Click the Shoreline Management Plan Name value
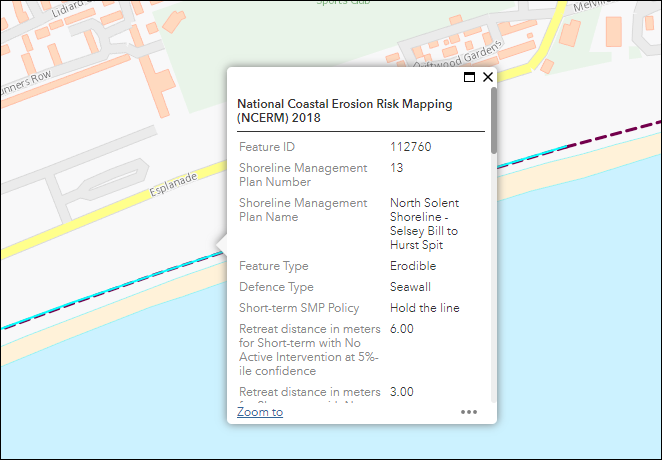 pos(424,224)
